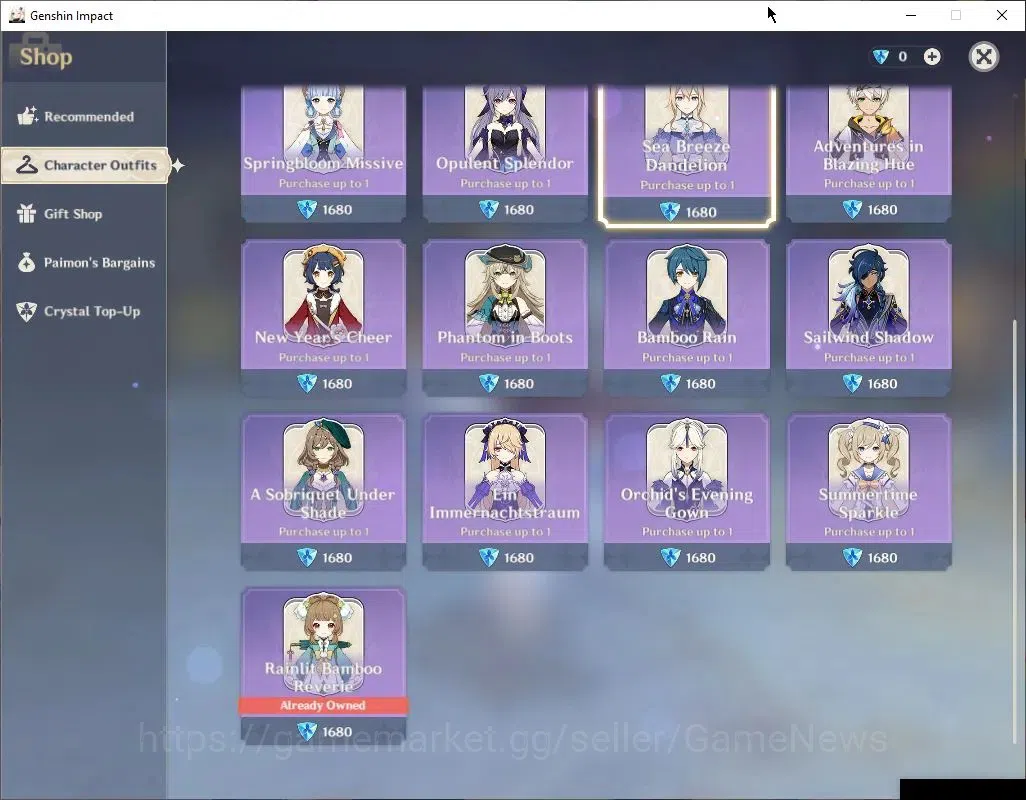Select the Bamboo Rain outfit card

[x=686, y=318]
